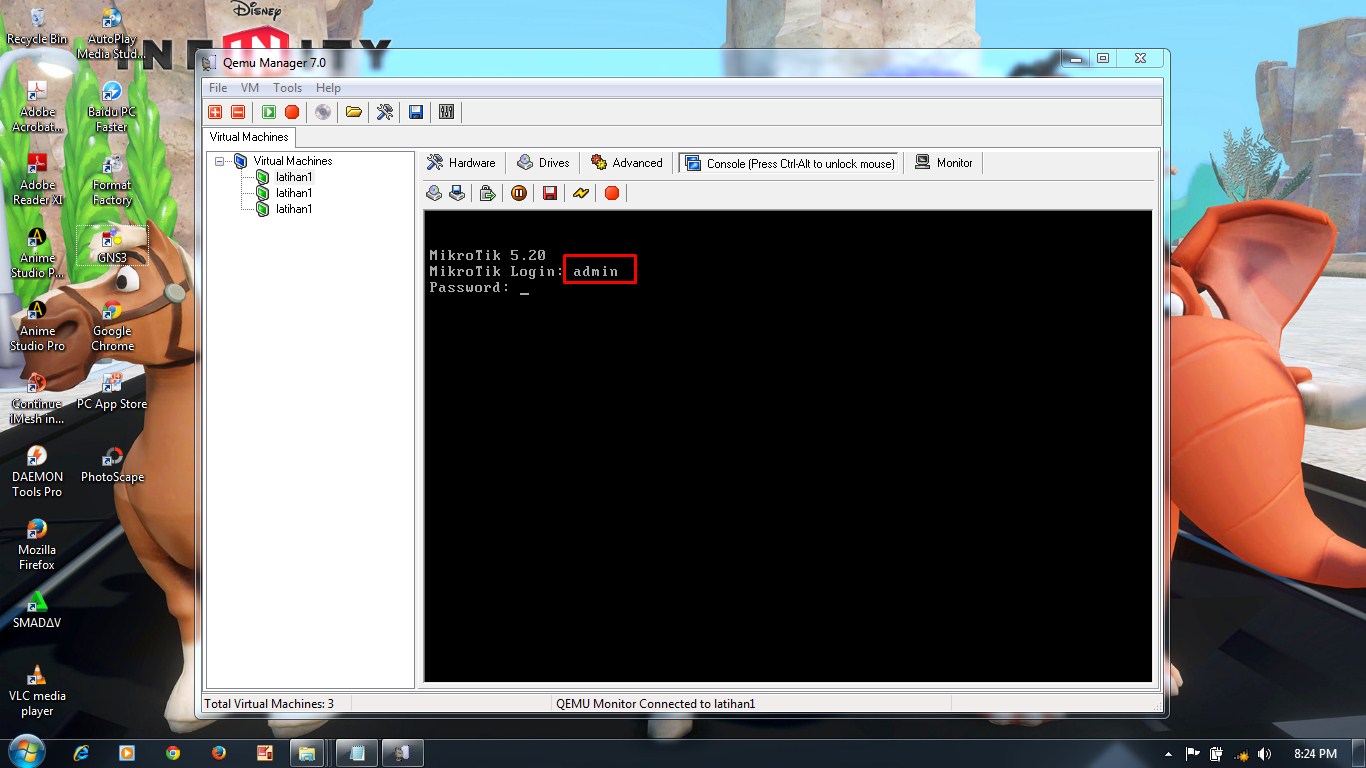This screenshot has width=1366, height=768.
Task: Switch to the Advanced tab
Action: click(x=626, y=163)
